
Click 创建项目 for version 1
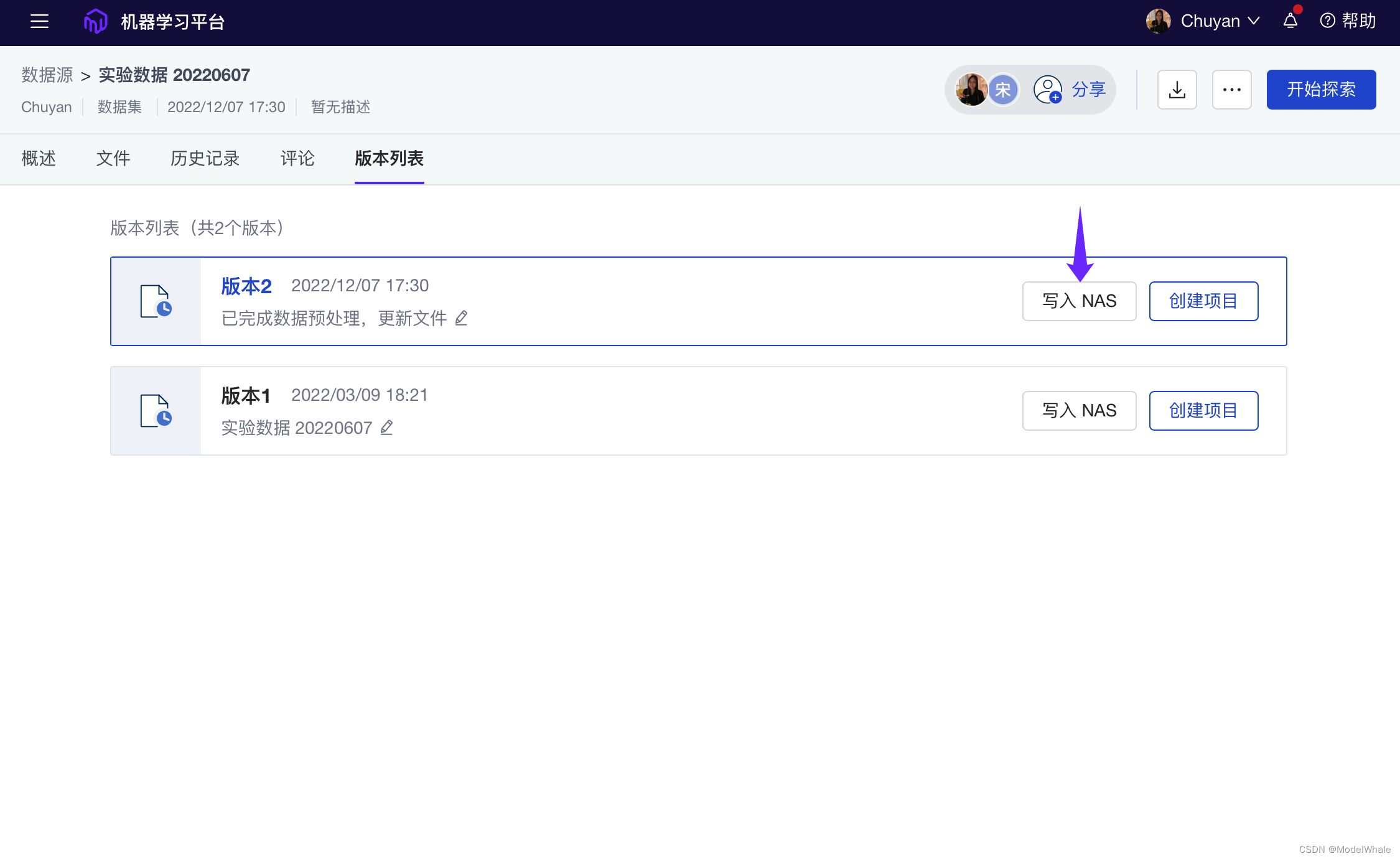[1203, 411]
